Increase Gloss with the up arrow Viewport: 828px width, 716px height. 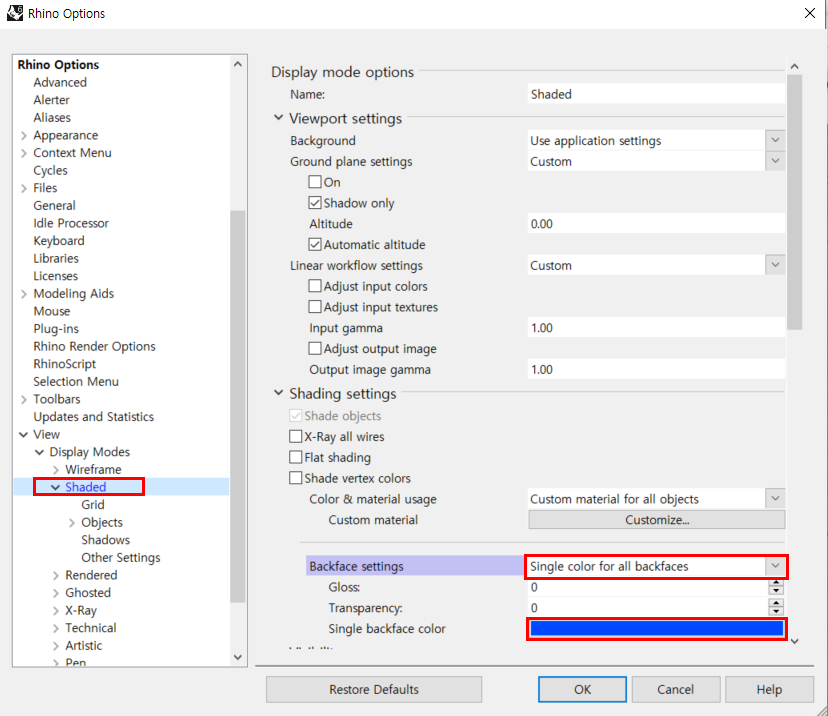coord(776,583)
